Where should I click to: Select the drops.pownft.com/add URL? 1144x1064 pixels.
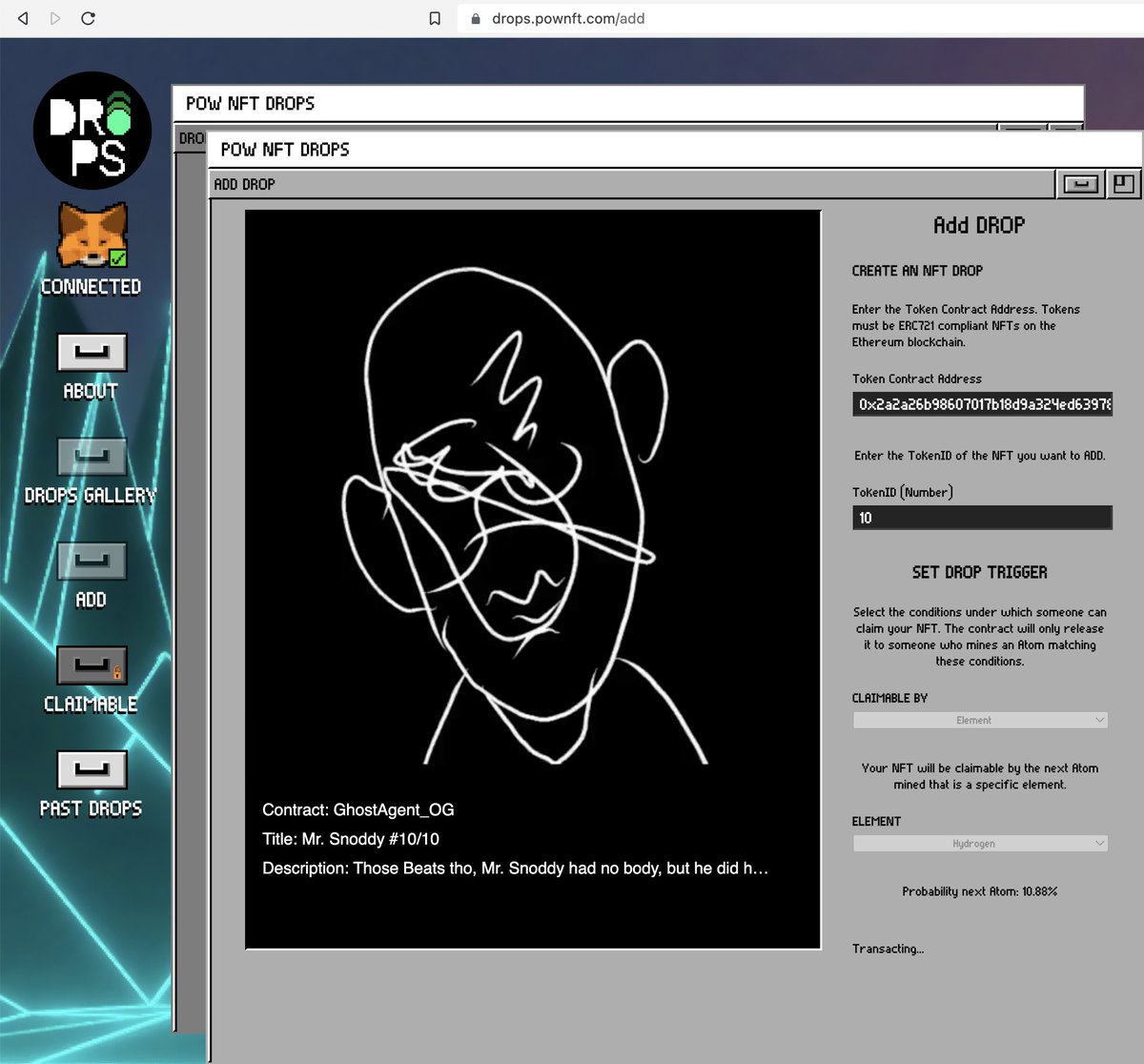point(568,18)
